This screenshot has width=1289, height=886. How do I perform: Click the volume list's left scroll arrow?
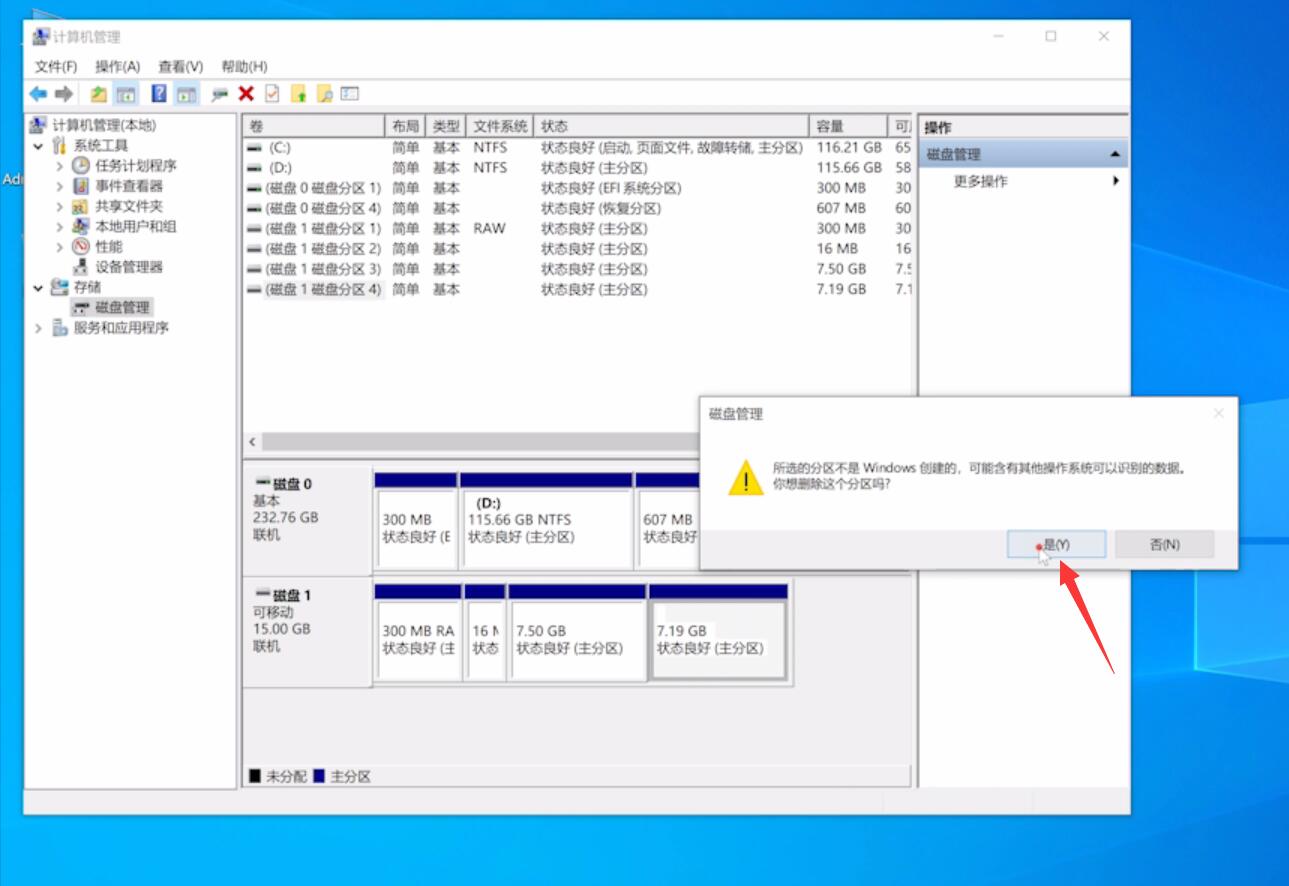[252, 442]
